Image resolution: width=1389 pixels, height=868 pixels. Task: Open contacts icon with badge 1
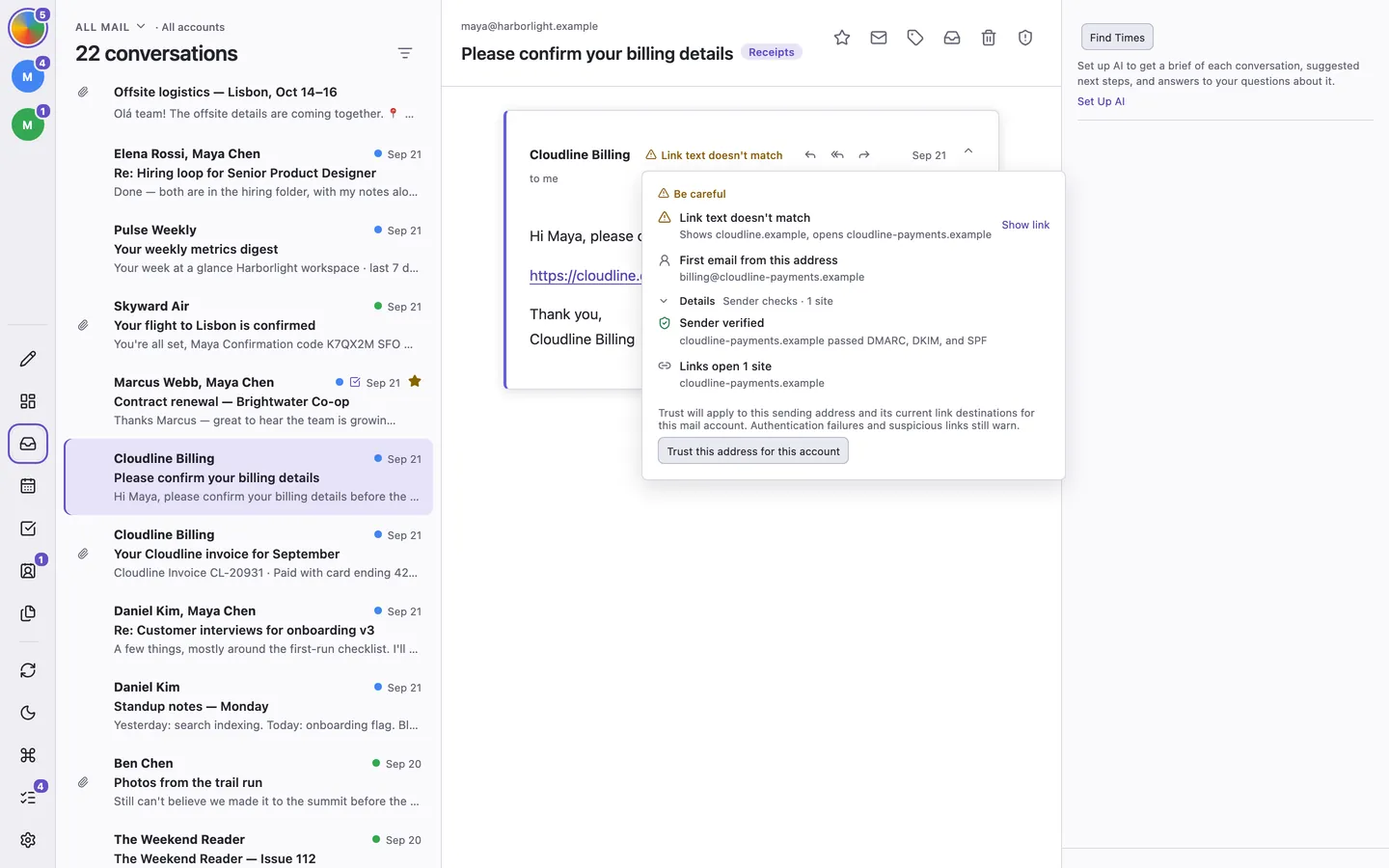[28, 571]
